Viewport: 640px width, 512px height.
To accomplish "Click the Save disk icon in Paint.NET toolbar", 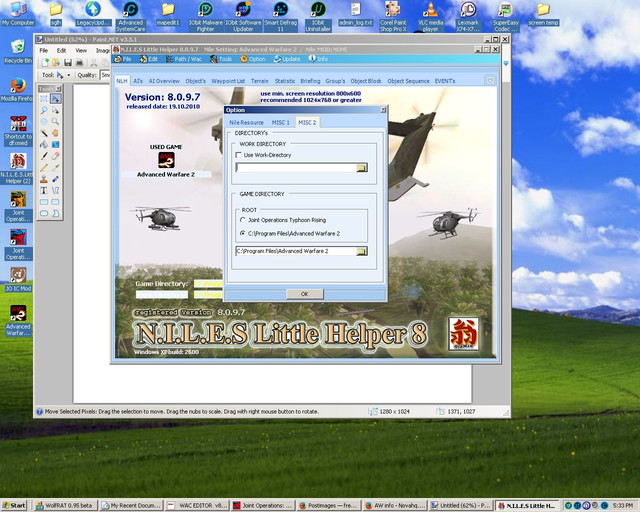I will point(68,62).
